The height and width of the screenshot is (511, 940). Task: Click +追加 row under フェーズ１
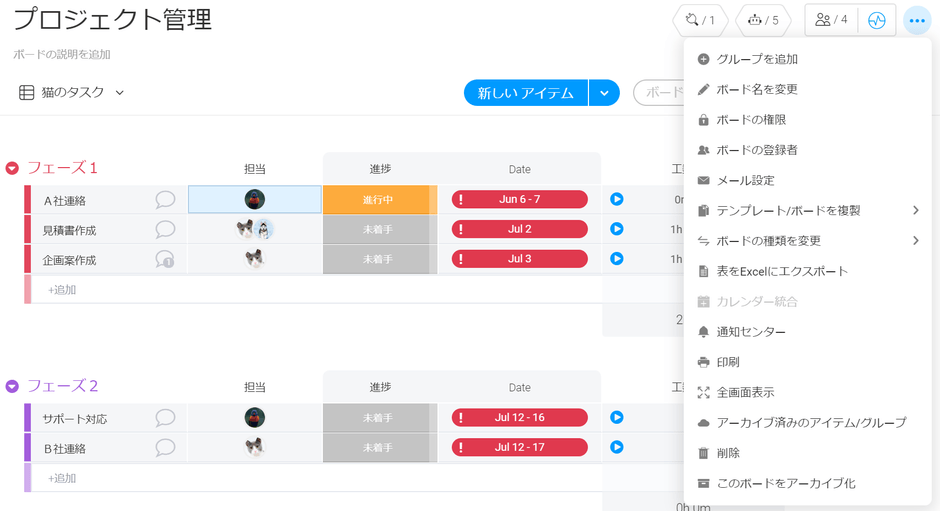pyautogui.click(x=62, y=290)
